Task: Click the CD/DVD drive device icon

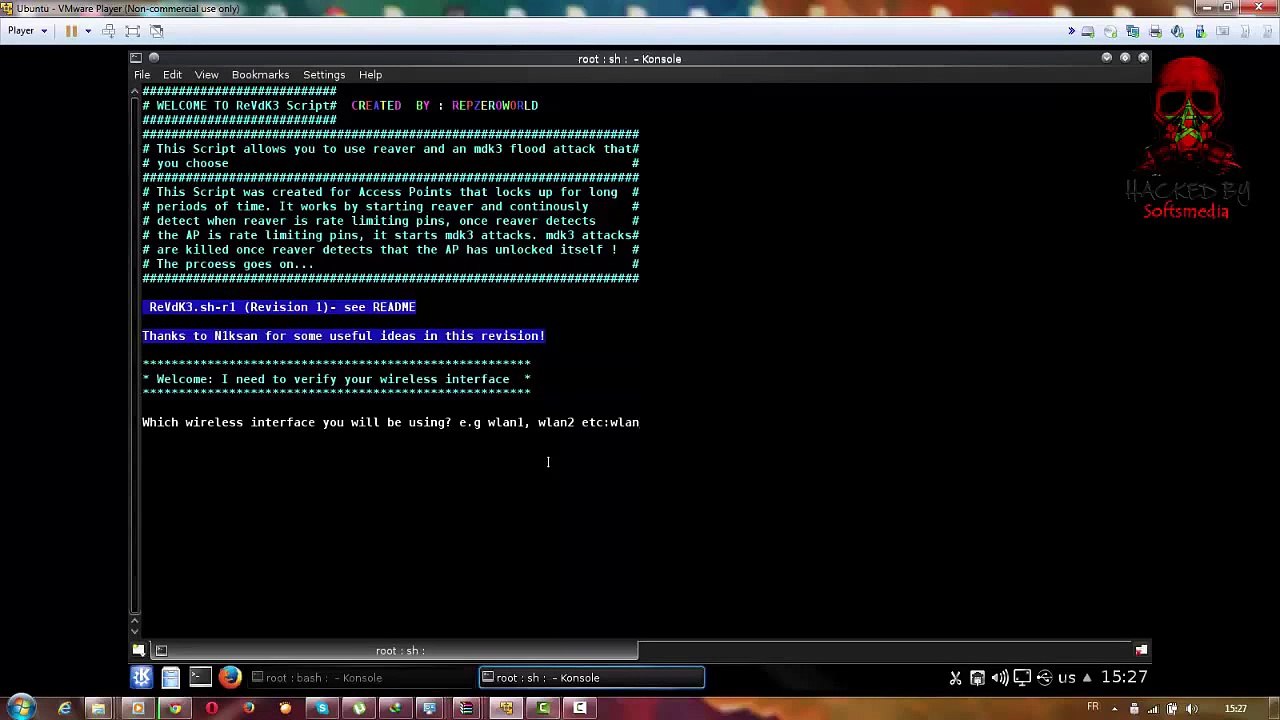Action: [x=1110, y=31]
